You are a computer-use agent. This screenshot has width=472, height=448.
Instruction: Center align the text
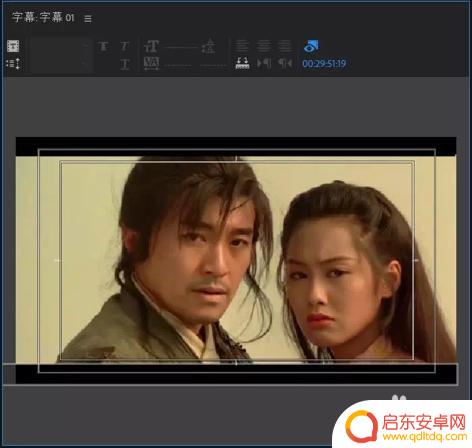[263, 46]
